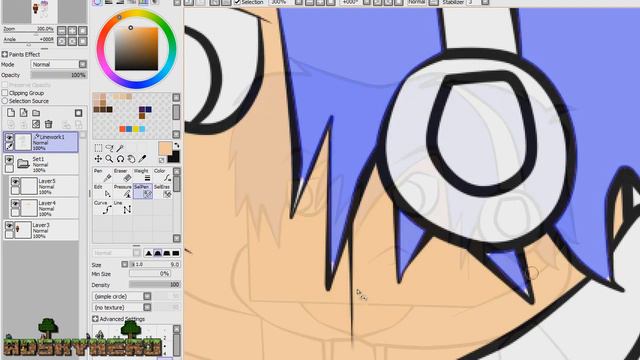
Task: Tick the link box under Layer5's eye
Action: point(16,191)
